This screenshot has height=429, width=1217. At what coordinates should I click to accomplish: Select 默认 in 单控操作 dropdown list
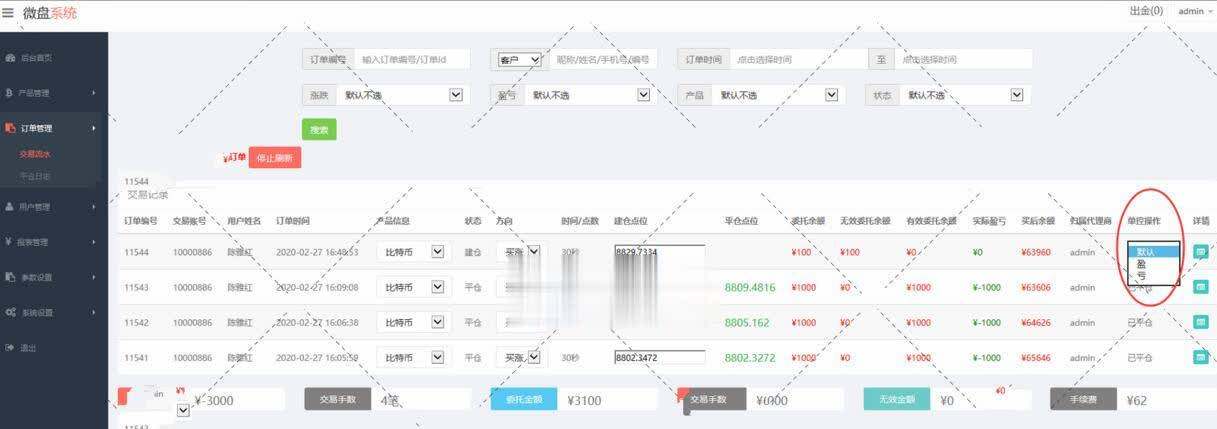click(1154, 252)
